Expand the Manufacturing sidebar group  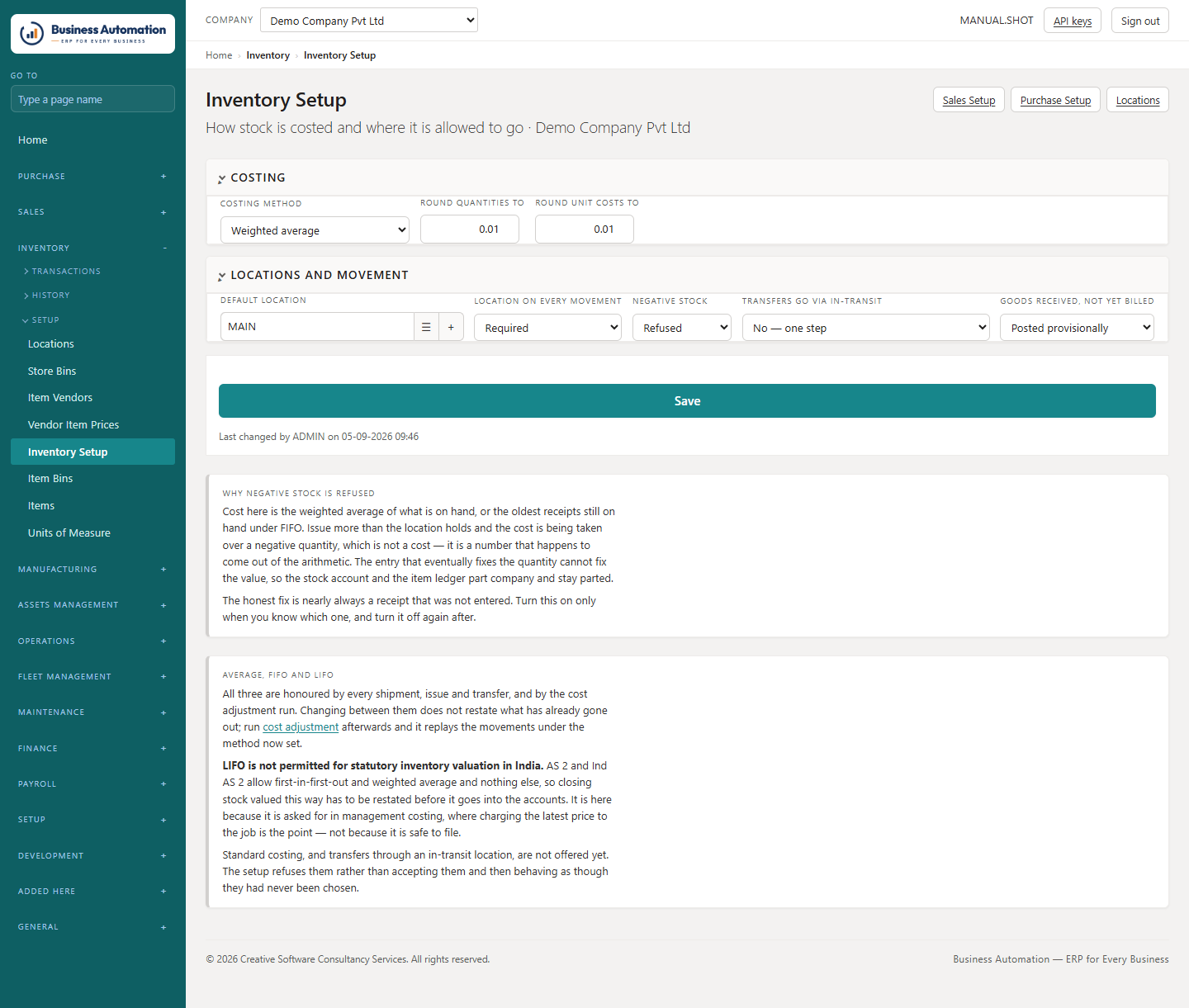pos(92,569)
